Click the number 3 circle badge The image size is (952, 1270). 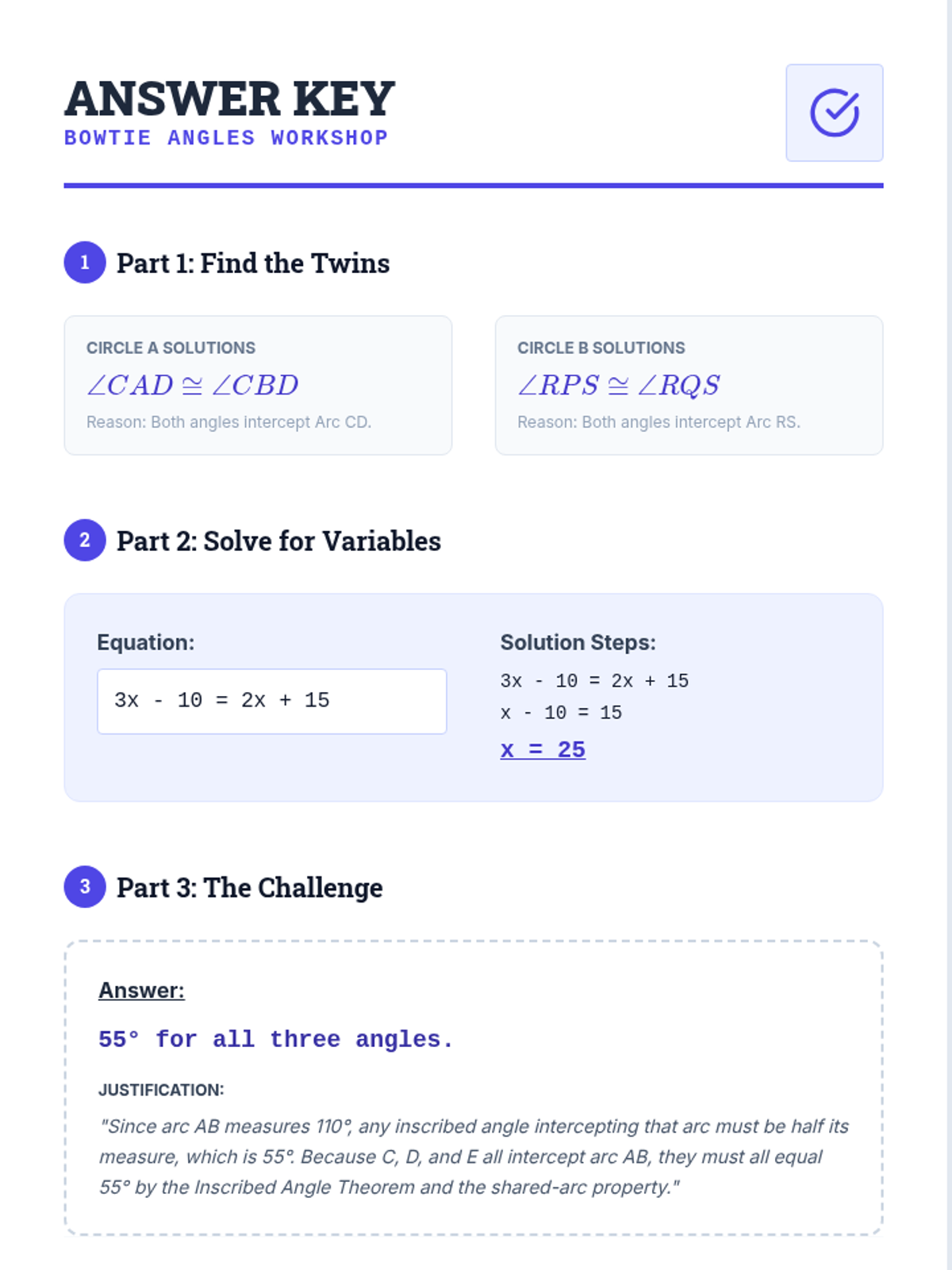[x=85, y=887]
